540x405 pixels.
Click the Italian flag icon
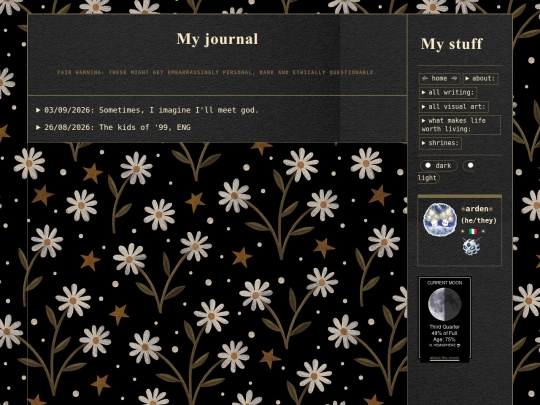click(x=473, y=231)
